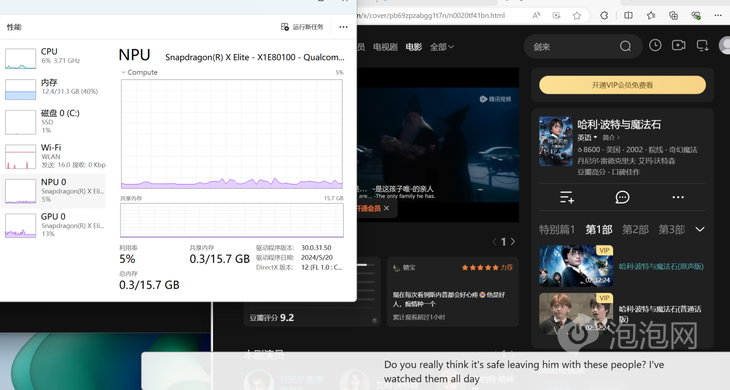Select the 电视剧 navigation item
This screenshot has height=390, width=730.
tap(385, 47)
